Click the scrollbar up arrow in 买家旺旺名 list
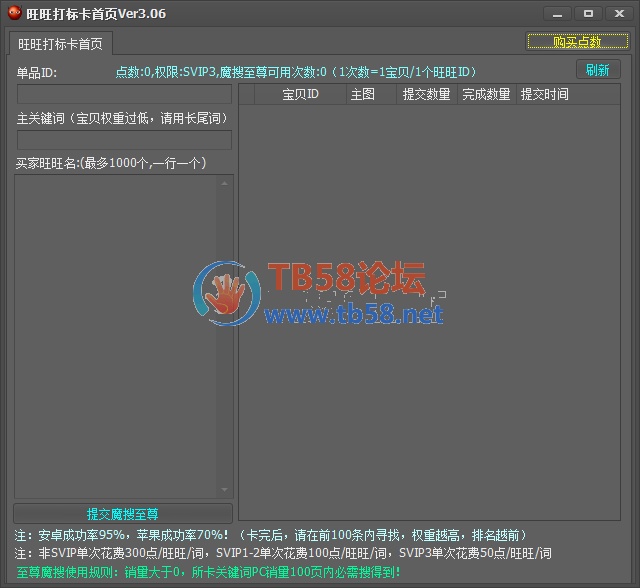640x588 pixels. pyautogui.click(x=224, y=183)
